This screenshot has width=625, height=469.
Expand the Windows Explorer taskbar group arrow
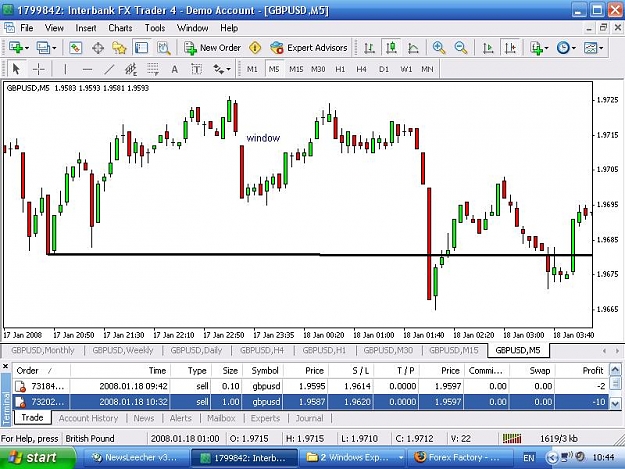coord(401,458)
